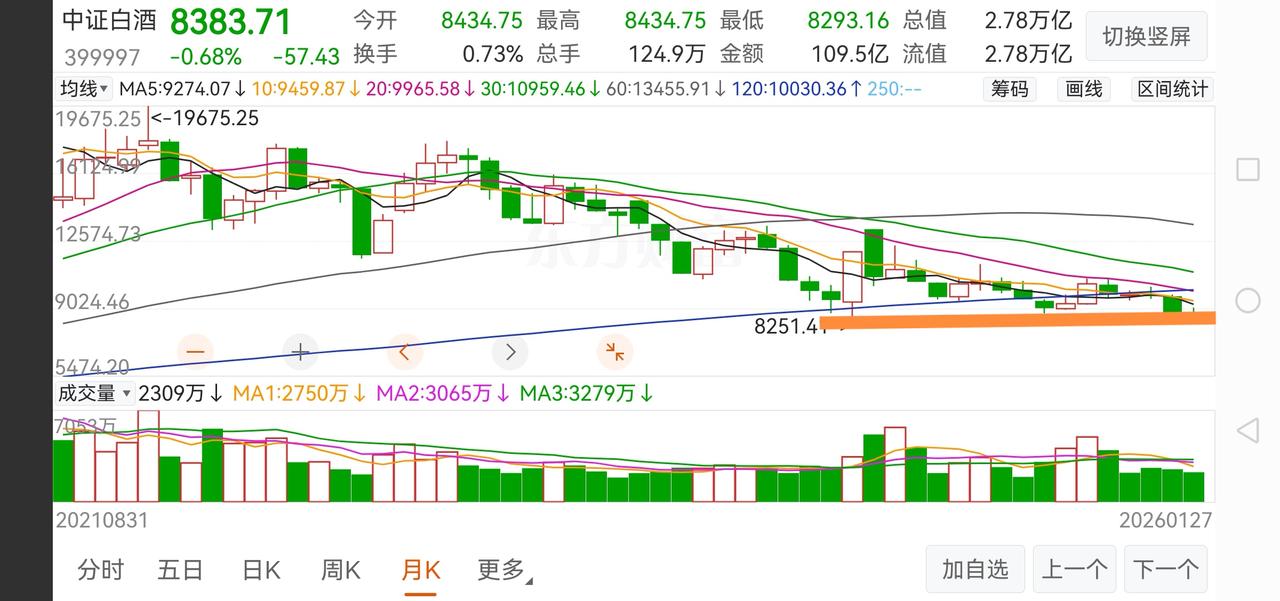Tap the zoom in plus icon

[300, 352]
